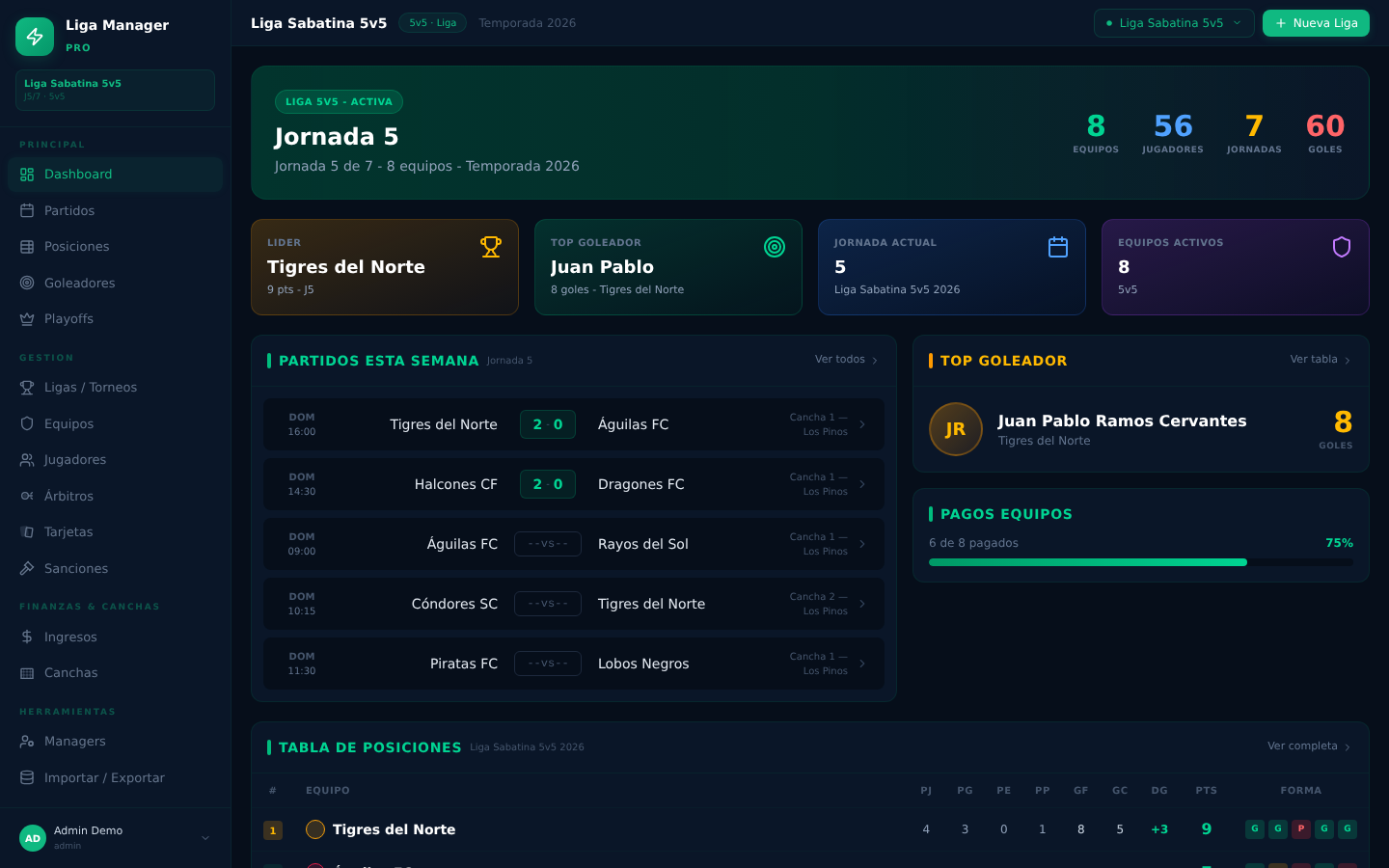Open the Liga Sabatina 5v5 league dropdown
The height and width of the screenshot is (868, 1389).
coord(1174,23)
